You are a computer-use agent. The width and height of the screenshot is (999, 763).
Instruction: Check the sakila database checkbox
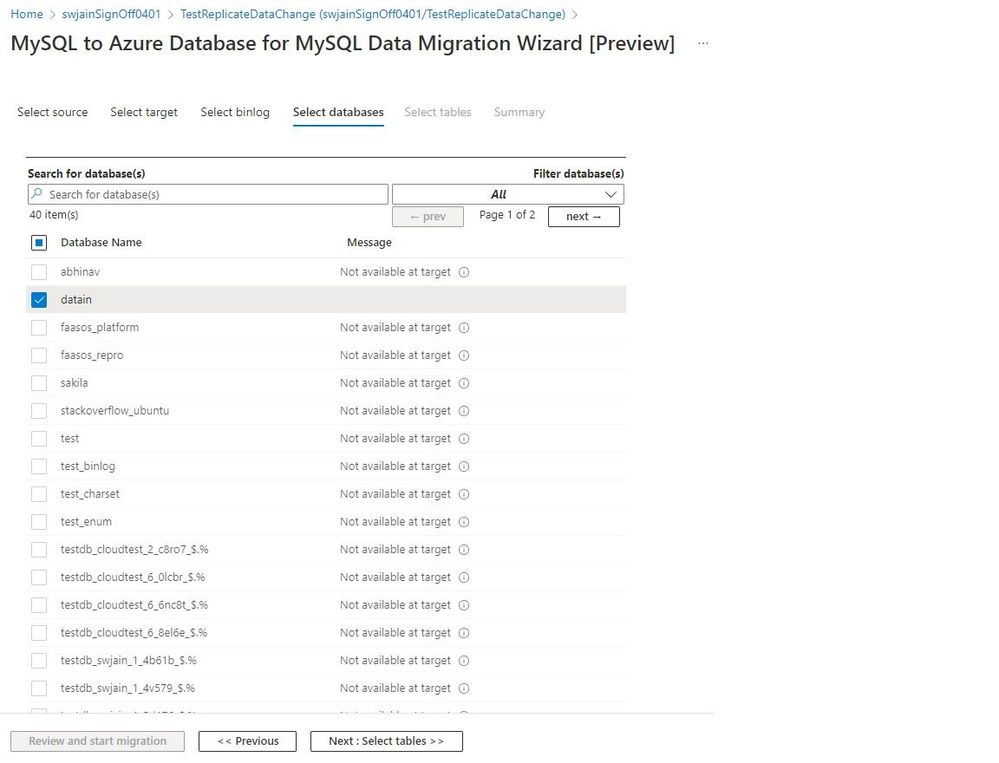pos(39,383)
